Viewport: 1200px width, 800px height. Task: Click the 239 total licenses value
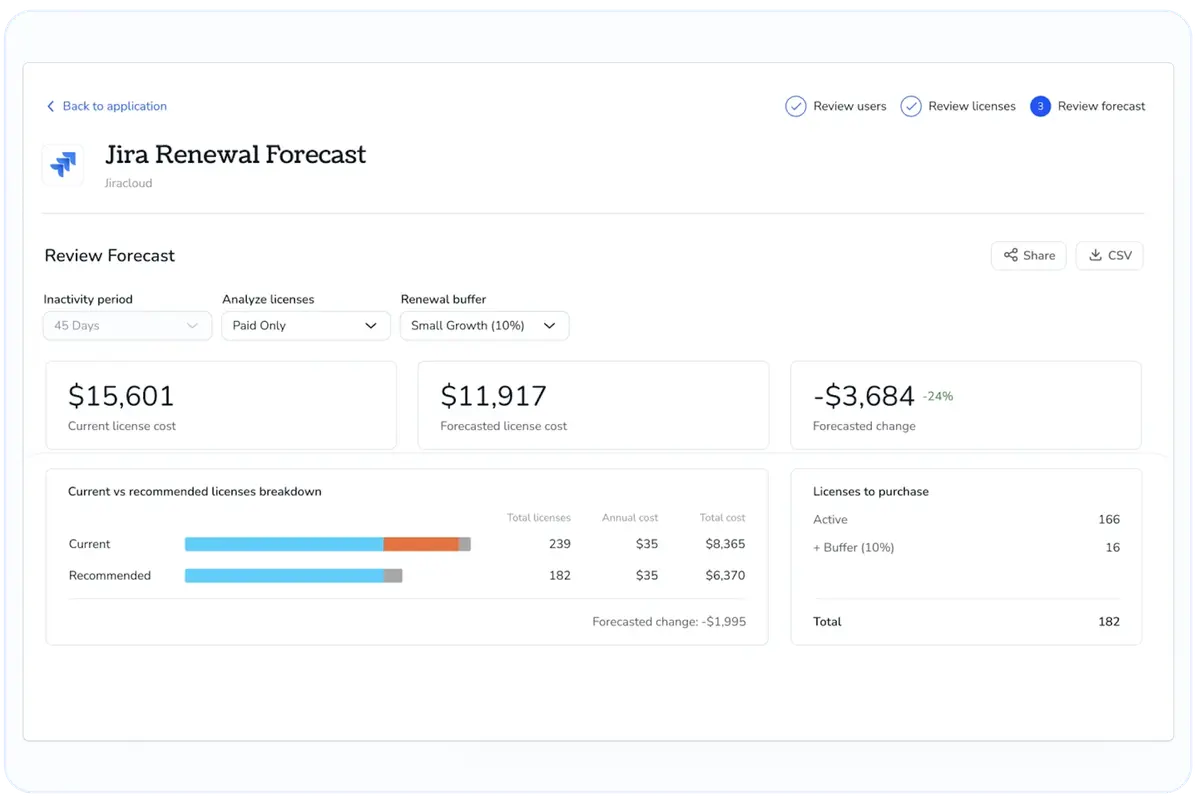pyautogui.click(x=560, y=544)
